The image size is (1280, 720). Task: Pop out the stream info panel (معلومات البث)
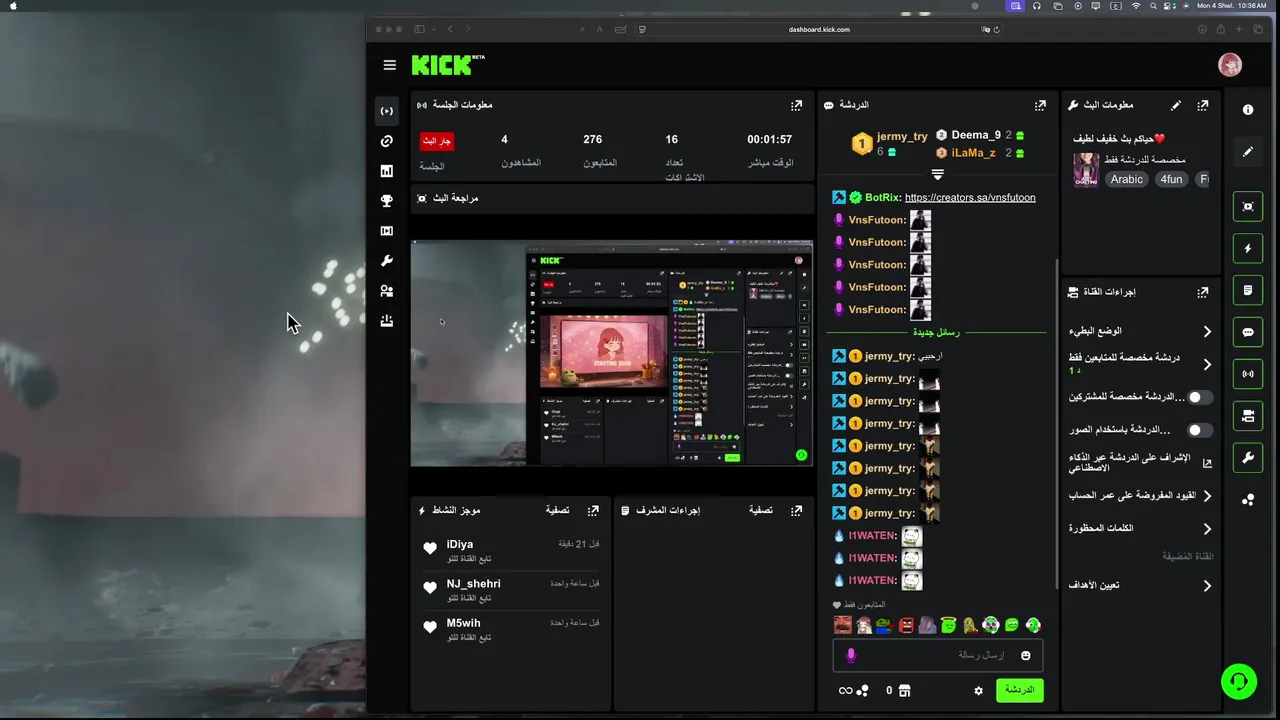(x=1203, y=105)
